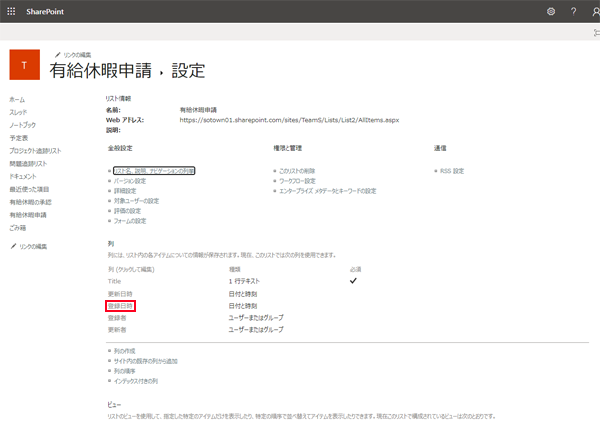
Task: Click 日付と時刻 in the 更新日時 row
Action: coord(243,294)
